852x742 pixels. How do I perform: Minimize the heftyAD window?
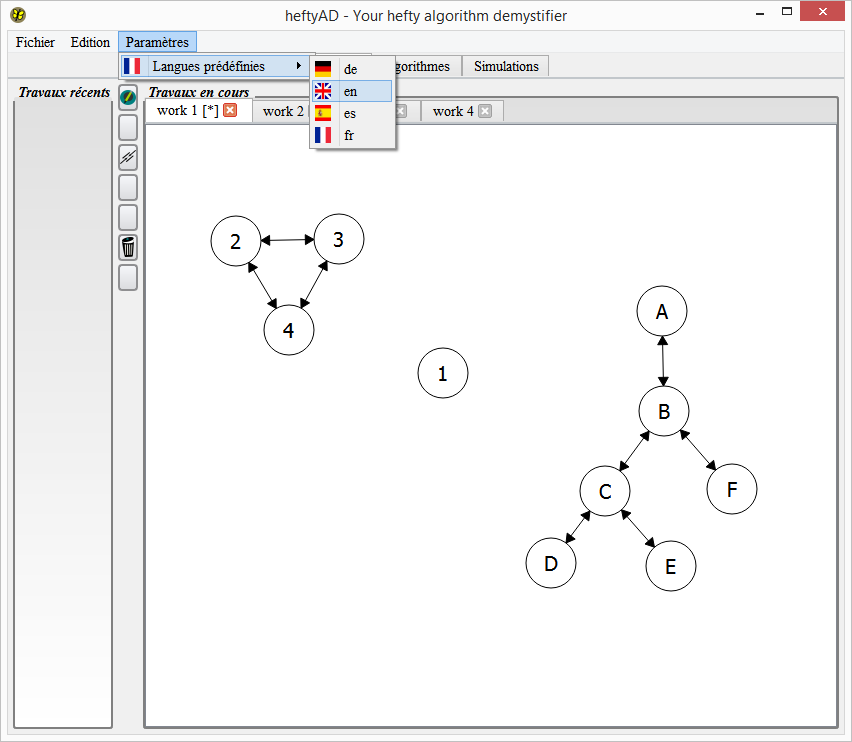pyautogui.click(x=760, y=12)
